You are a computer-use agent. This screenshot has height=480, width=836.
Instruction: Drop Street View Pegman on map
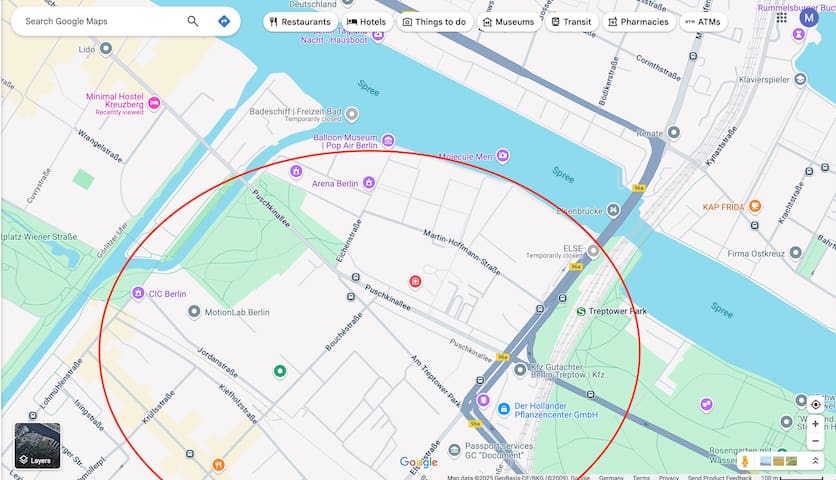pyautogui.click(x=744, y=461)
